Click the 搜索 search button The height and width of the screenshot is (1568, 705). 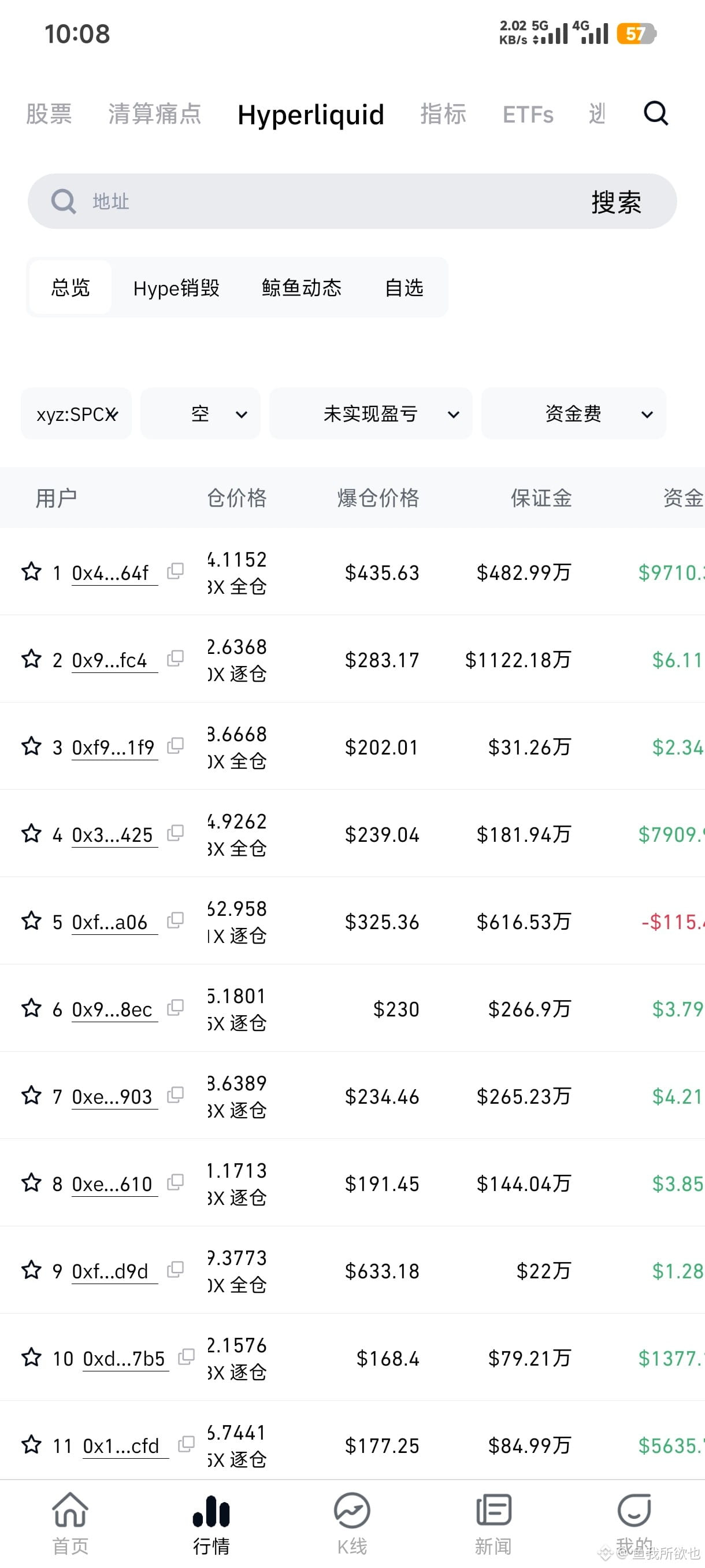[x=616, y=201]
